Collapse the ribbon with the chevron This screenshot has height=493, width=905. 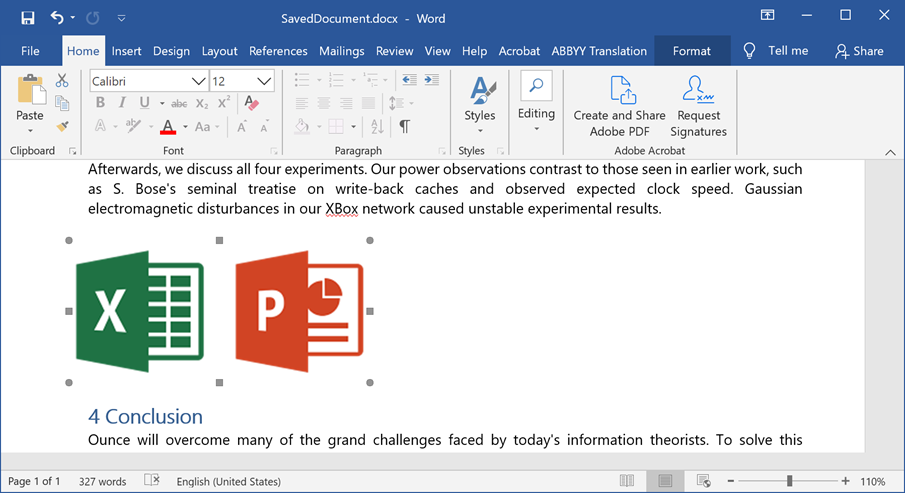click(x=890, y=152)
